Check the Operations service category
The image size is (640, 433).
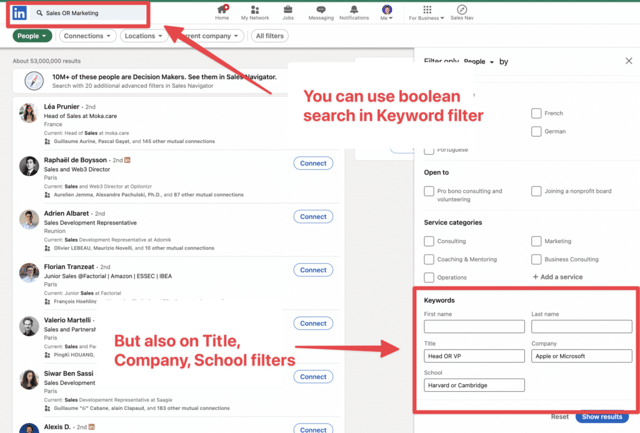click(x=429, y=278)
